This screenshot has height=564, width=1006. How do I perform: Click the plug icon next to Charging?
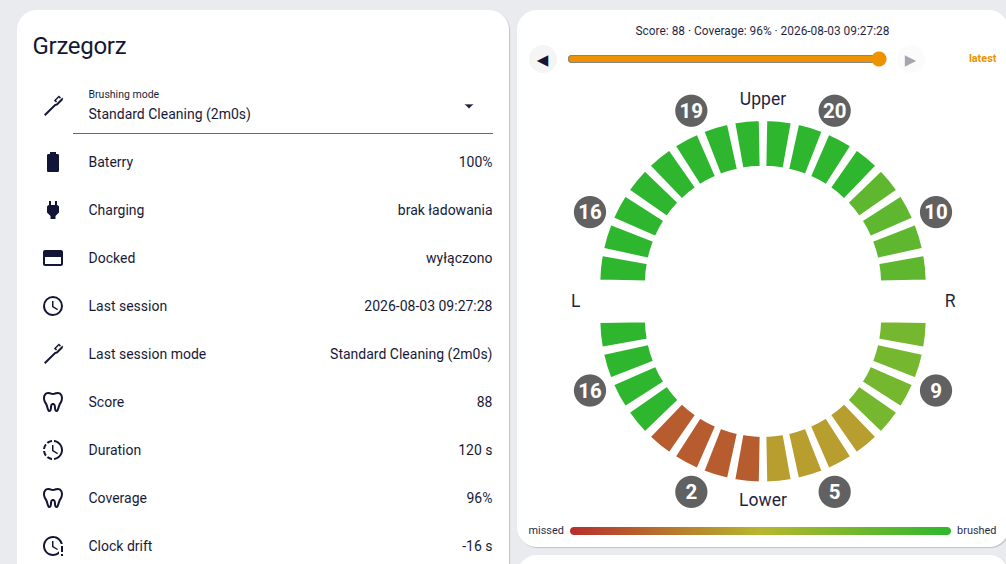tap(53, 210)
